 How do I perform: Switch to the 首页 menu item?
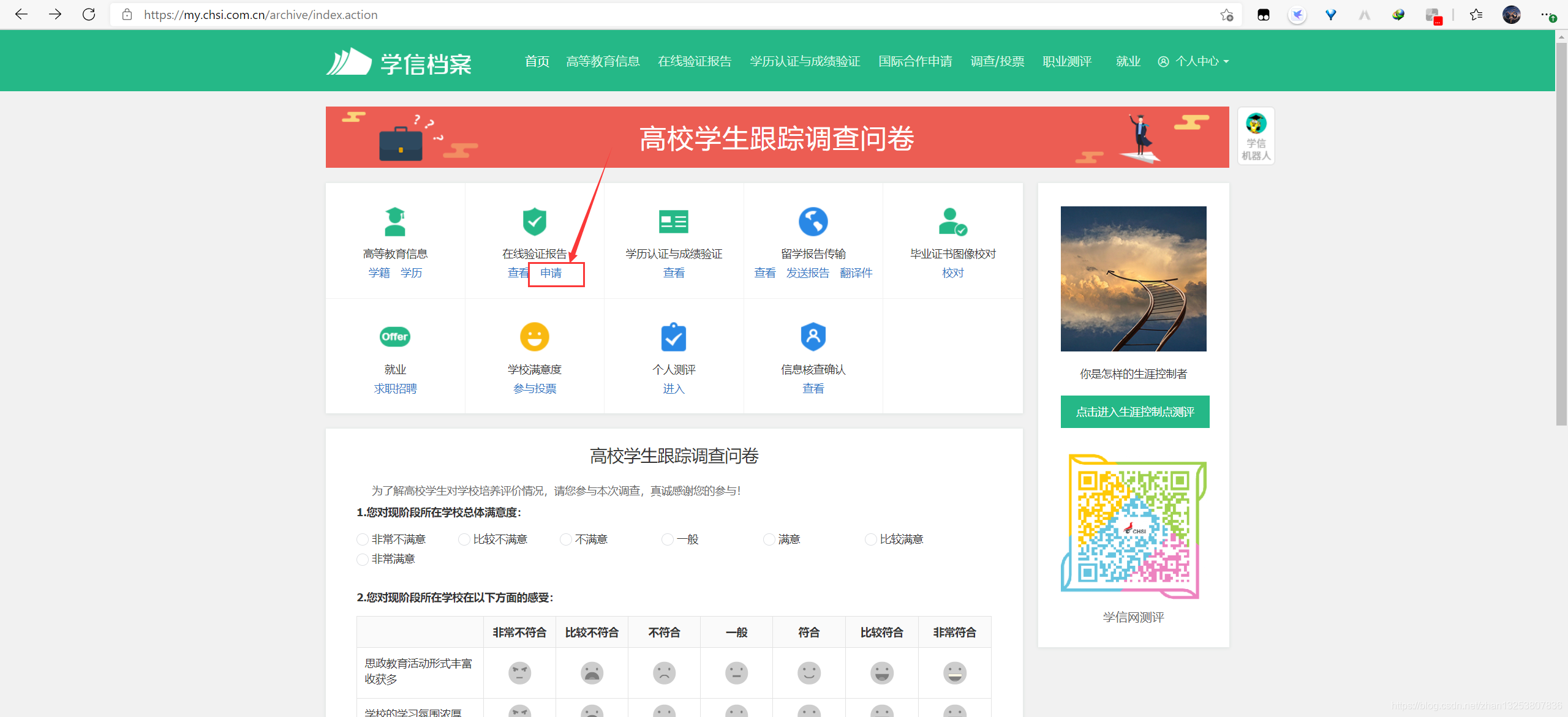(x=537, y=61)
